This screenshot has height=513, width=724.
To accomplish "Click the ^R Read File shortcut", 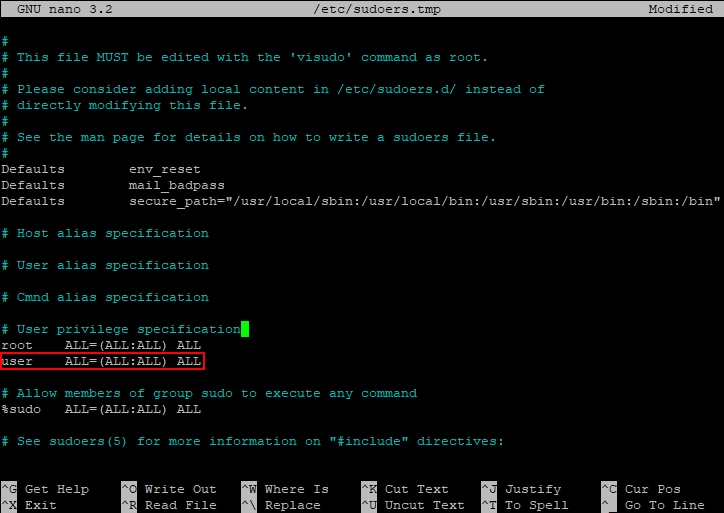I will (169, 505).
